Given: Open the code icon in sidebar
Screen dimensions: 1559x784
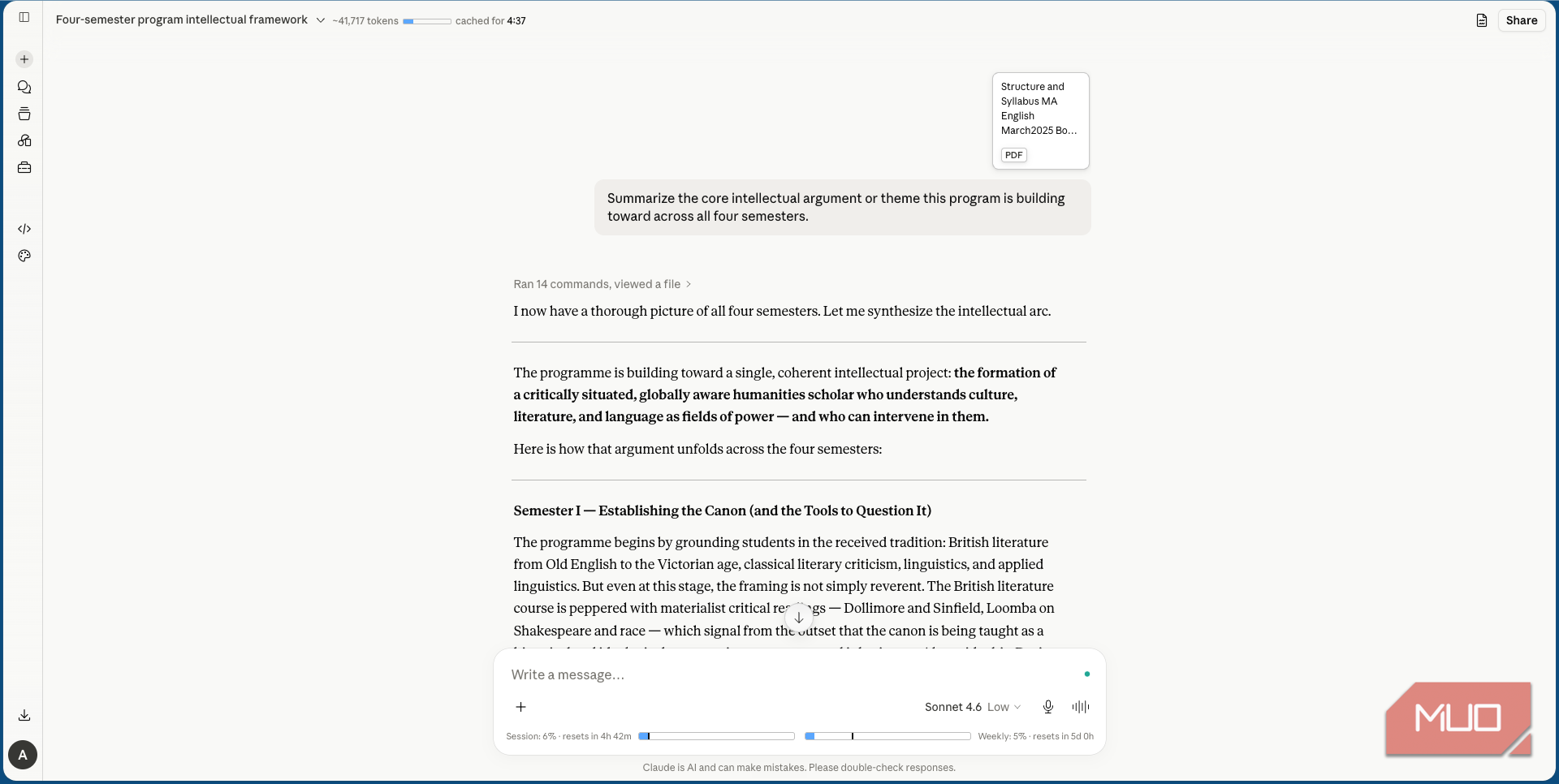Looking at the screenshot, I should pos(24,229).
